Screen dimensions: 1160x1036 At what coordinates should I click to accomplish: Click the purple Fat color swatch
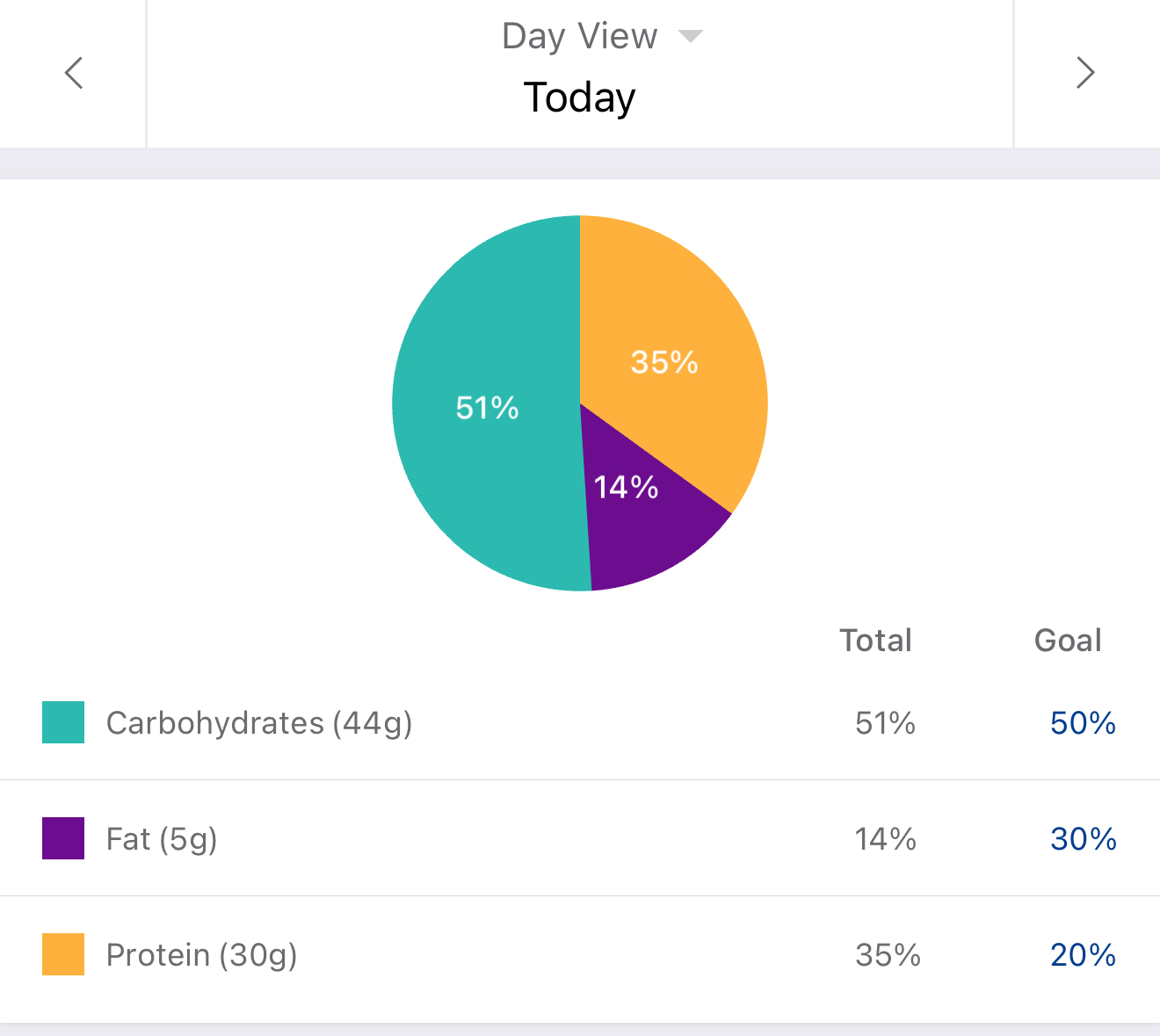pos(63,838)
